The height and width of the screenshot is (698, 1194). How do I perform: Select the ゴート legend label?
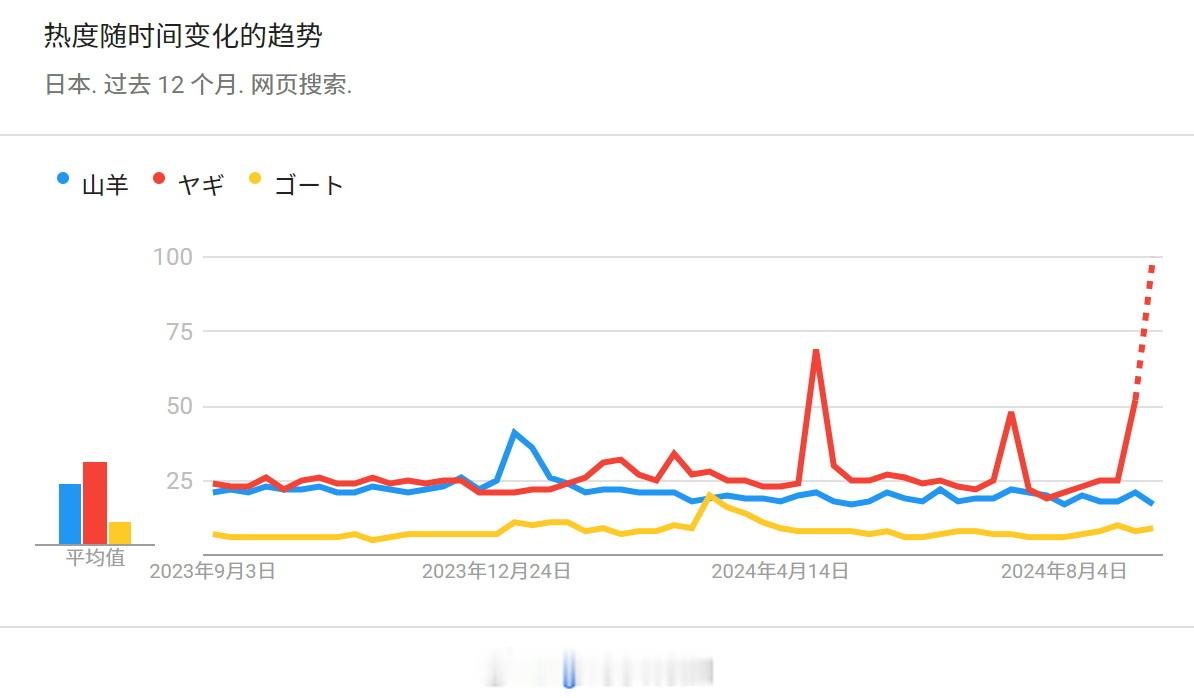(x=308, y=185)
